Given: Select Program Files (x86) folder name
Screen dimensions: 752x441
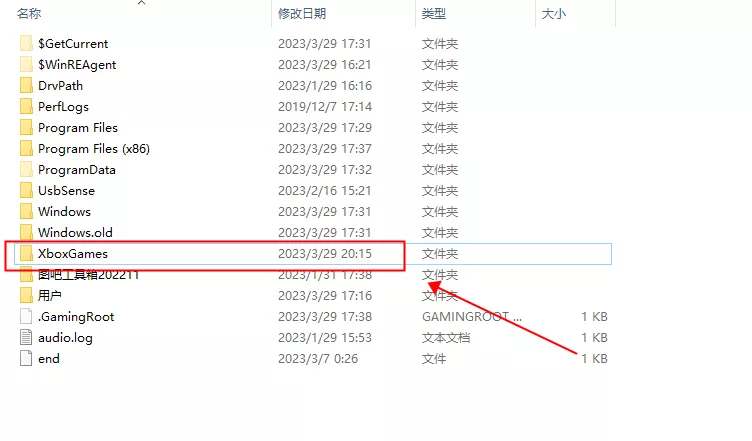Looking at the screenshot, I should [x=93, y=149].
